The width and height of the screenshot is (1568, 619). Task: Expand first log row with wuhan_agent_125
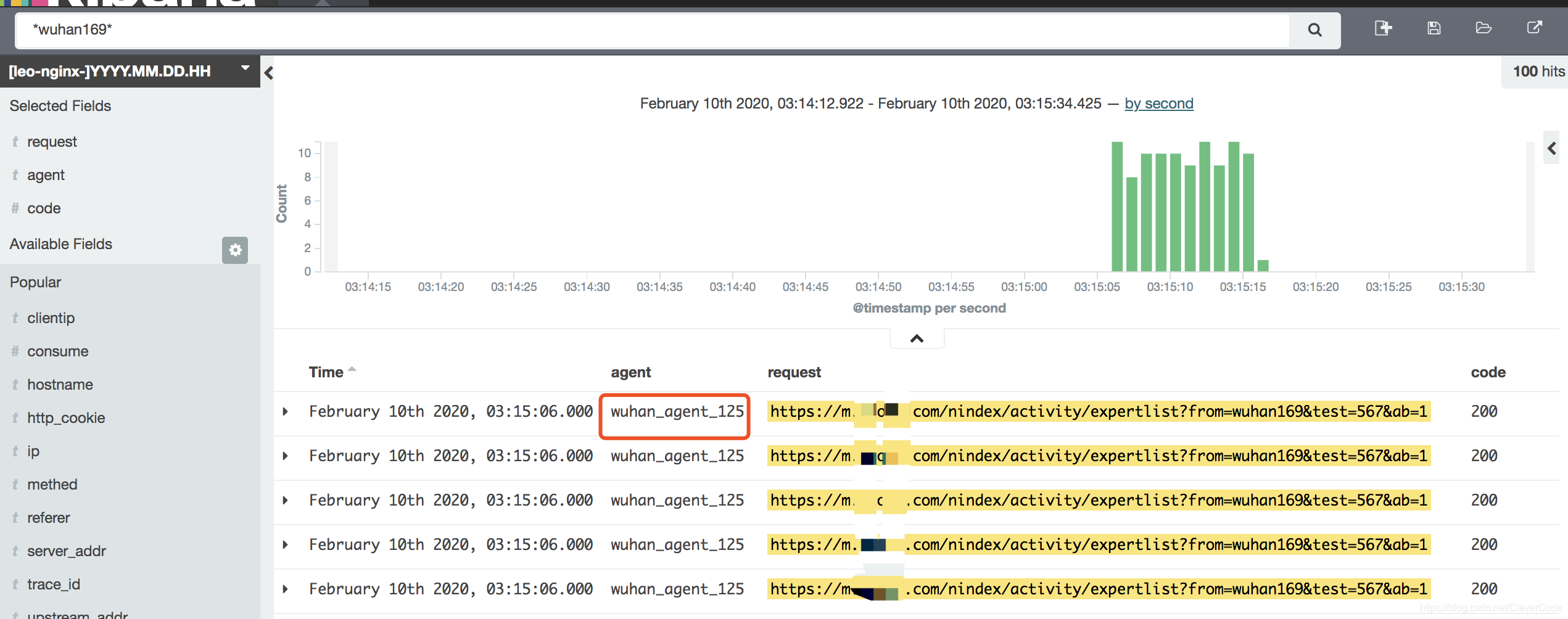285,411
